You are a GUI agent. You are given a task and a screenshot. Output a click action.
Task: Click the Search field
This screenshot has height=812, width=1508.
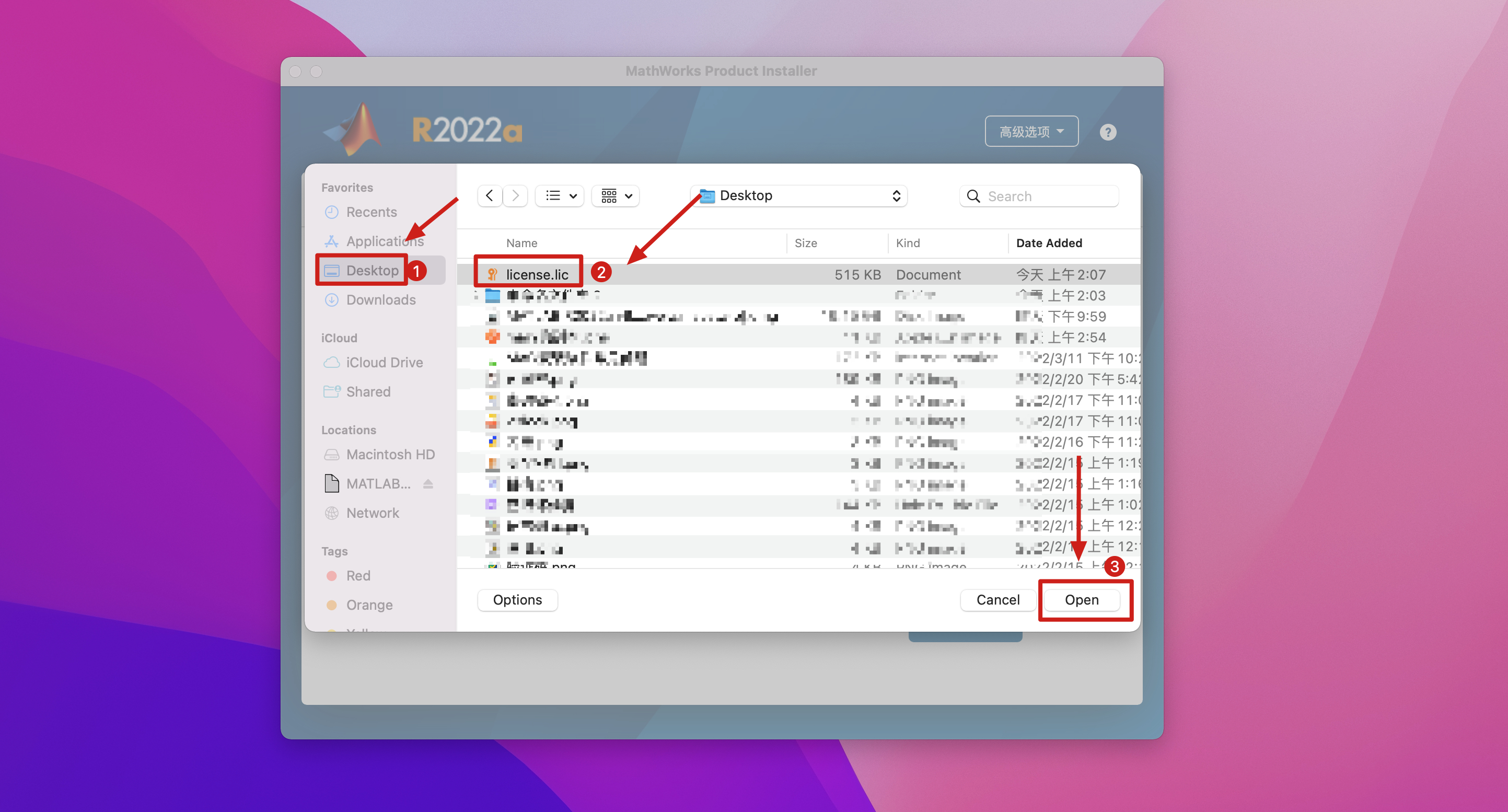click(x=1048, y=196)
